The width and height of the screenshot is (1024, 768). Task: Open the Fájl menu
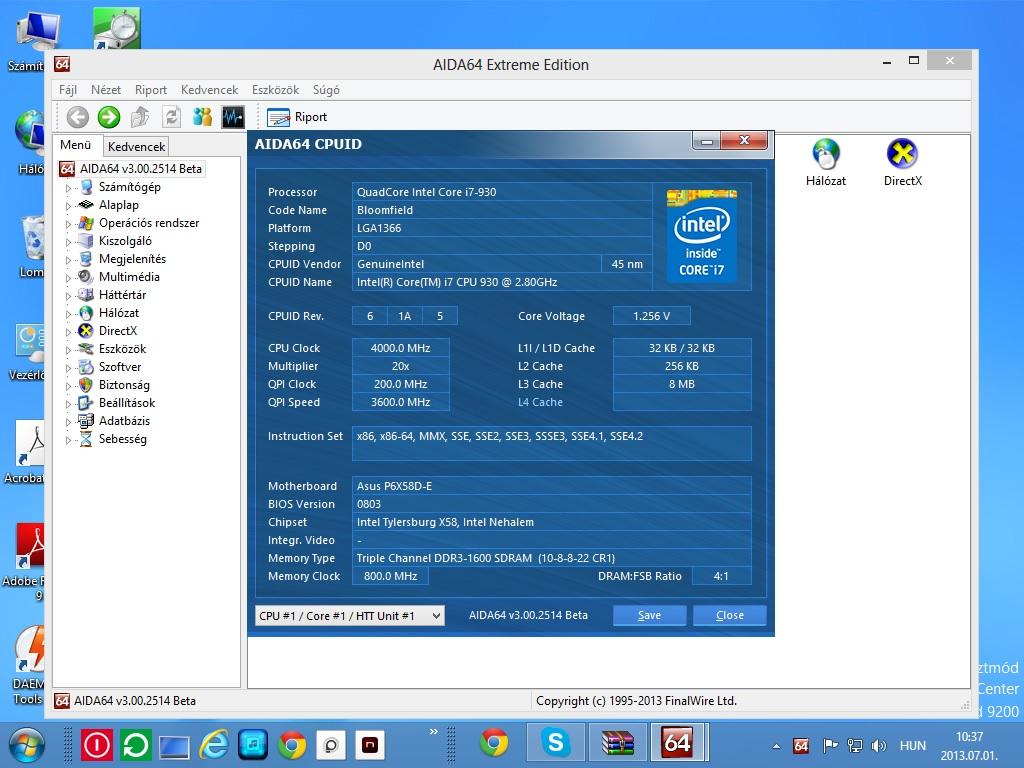(x=68, y=90)
